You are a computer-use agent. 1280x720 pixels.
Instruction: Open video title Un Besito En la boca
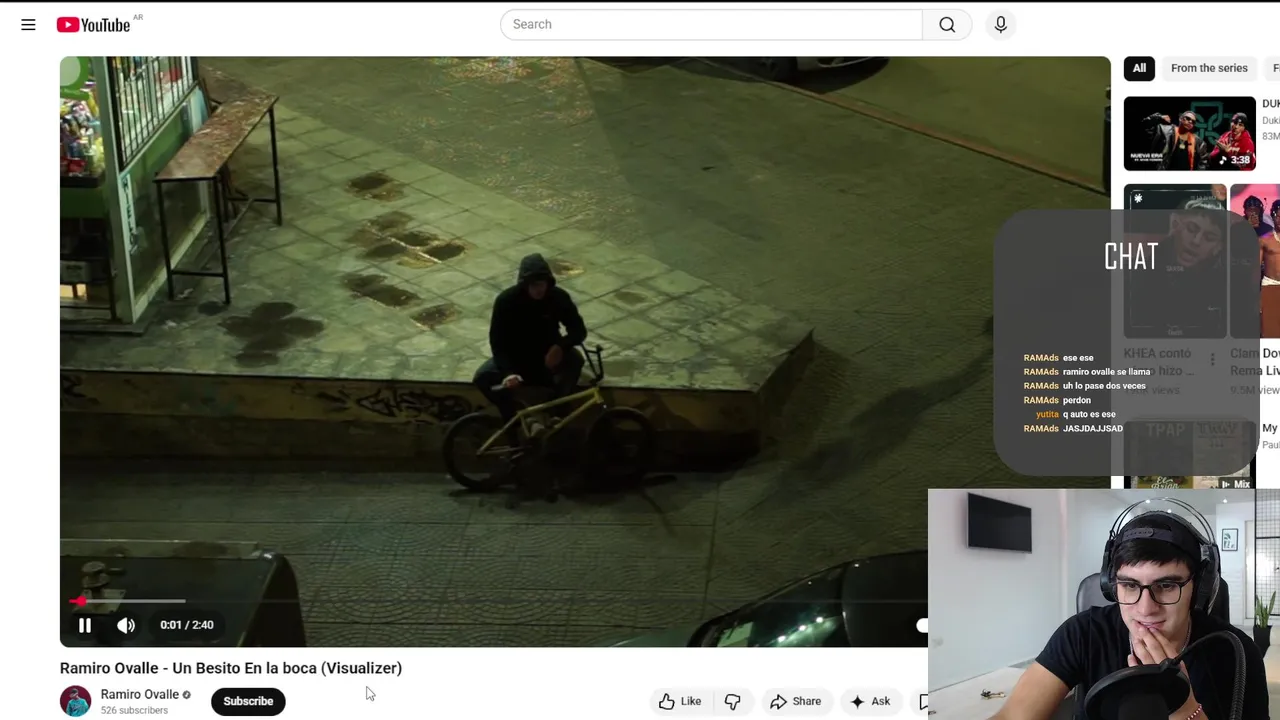pyautogui.click(x=231, y=668)
